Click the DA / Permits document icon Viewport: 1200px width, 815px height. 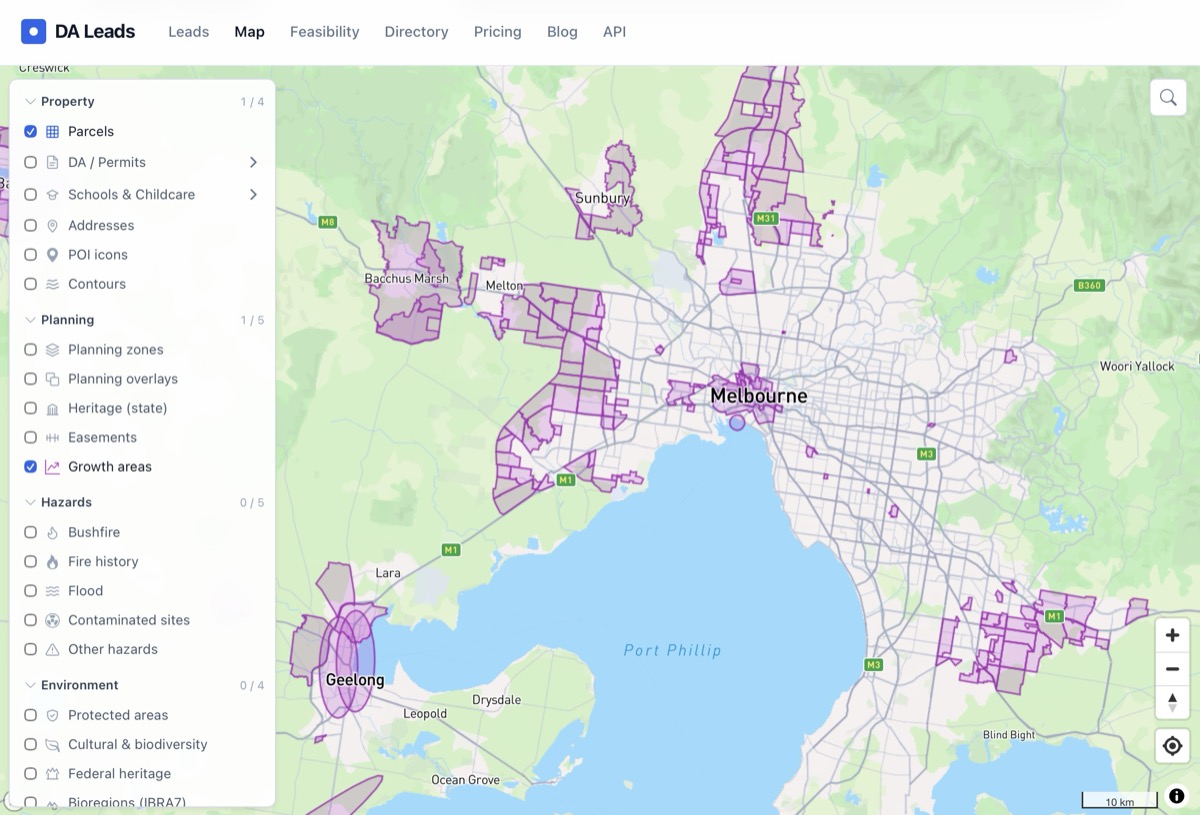pos(53,162)
